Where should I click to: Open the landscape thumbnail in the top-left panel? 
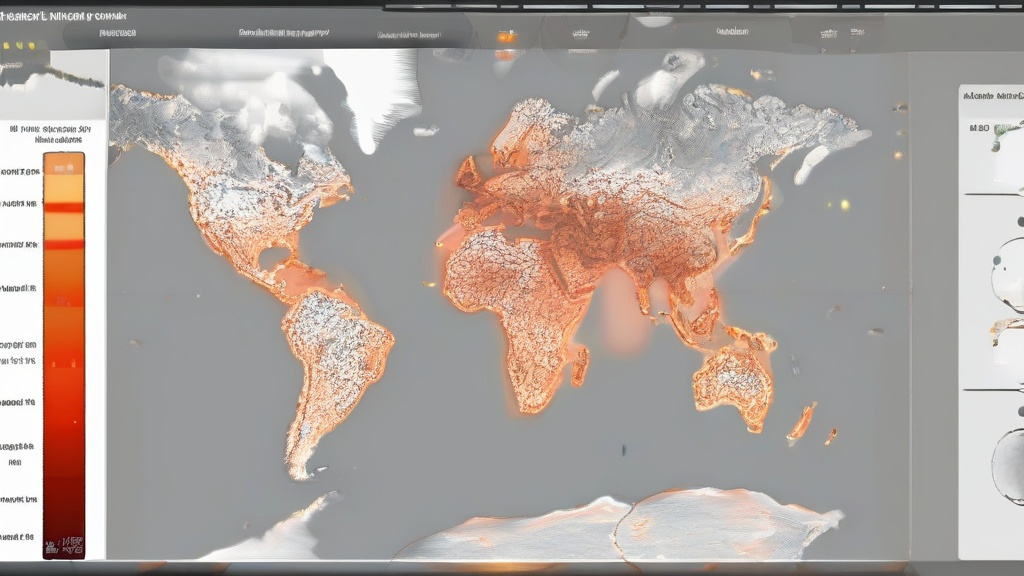(x=52, y=82)
